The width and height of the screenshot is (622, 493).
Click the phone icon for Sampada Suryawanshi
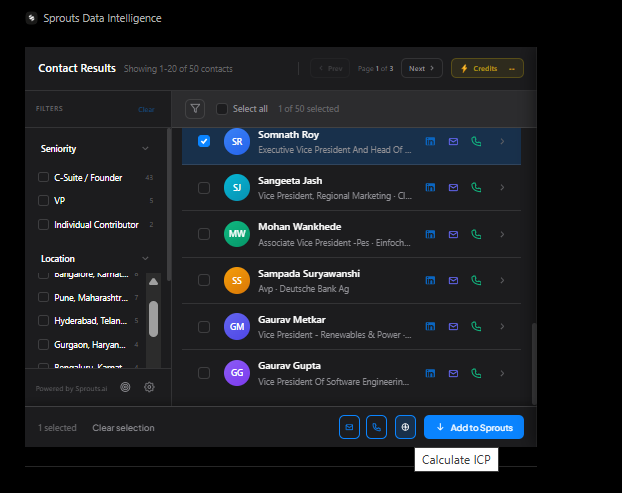tap(476, 280)
